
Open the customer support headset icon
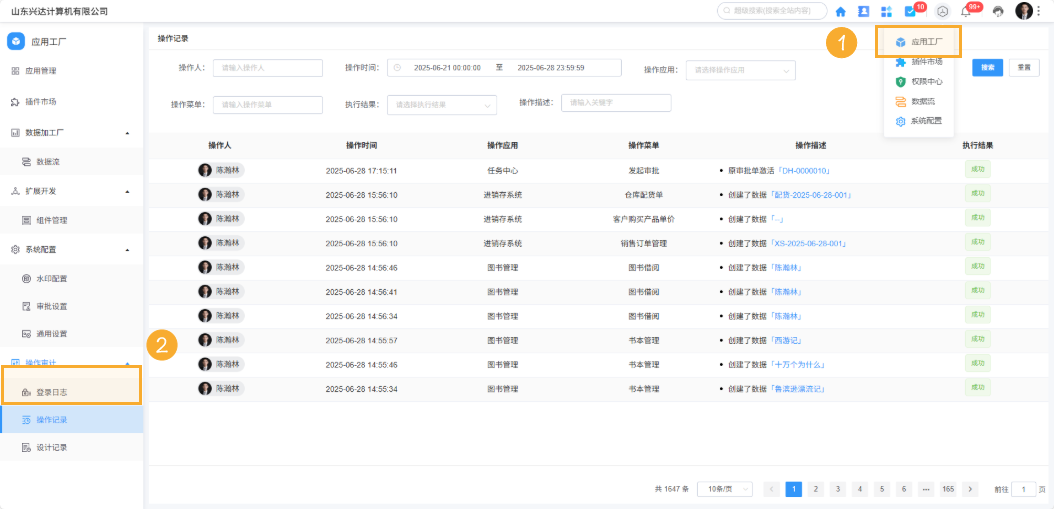click(998, 11)
